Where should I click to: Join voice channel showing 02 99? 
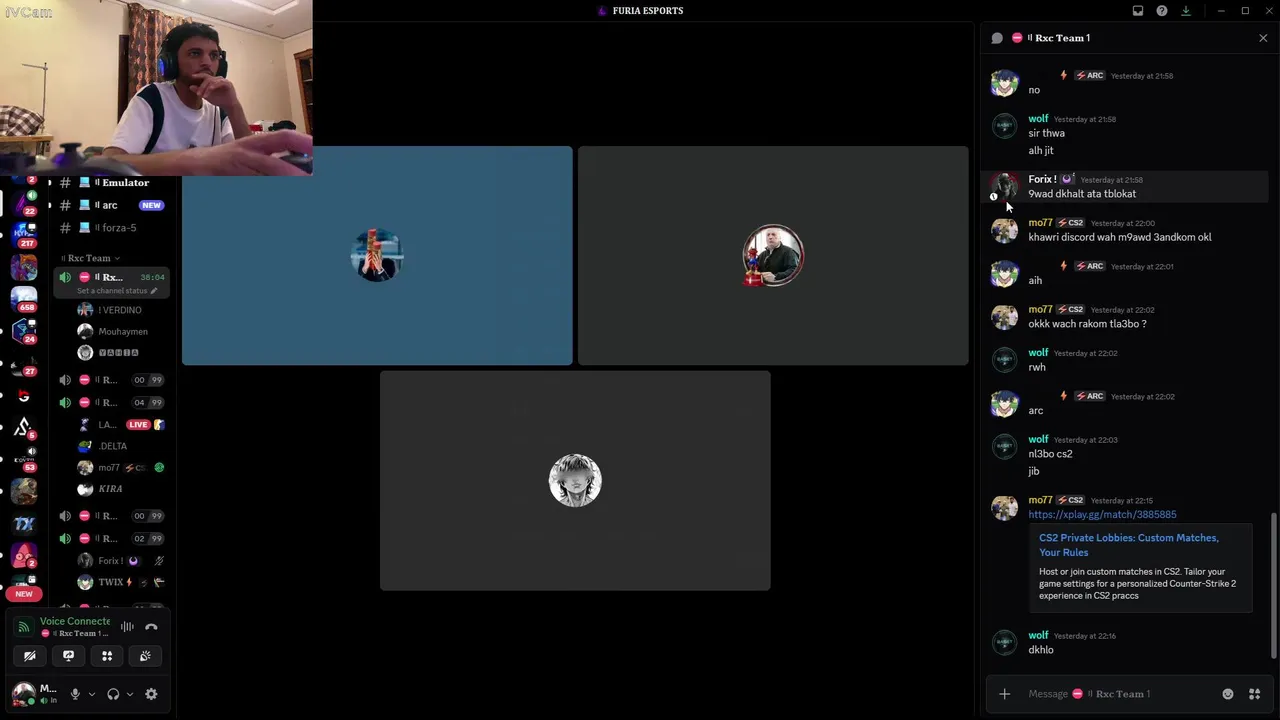(x=112, y=539)
